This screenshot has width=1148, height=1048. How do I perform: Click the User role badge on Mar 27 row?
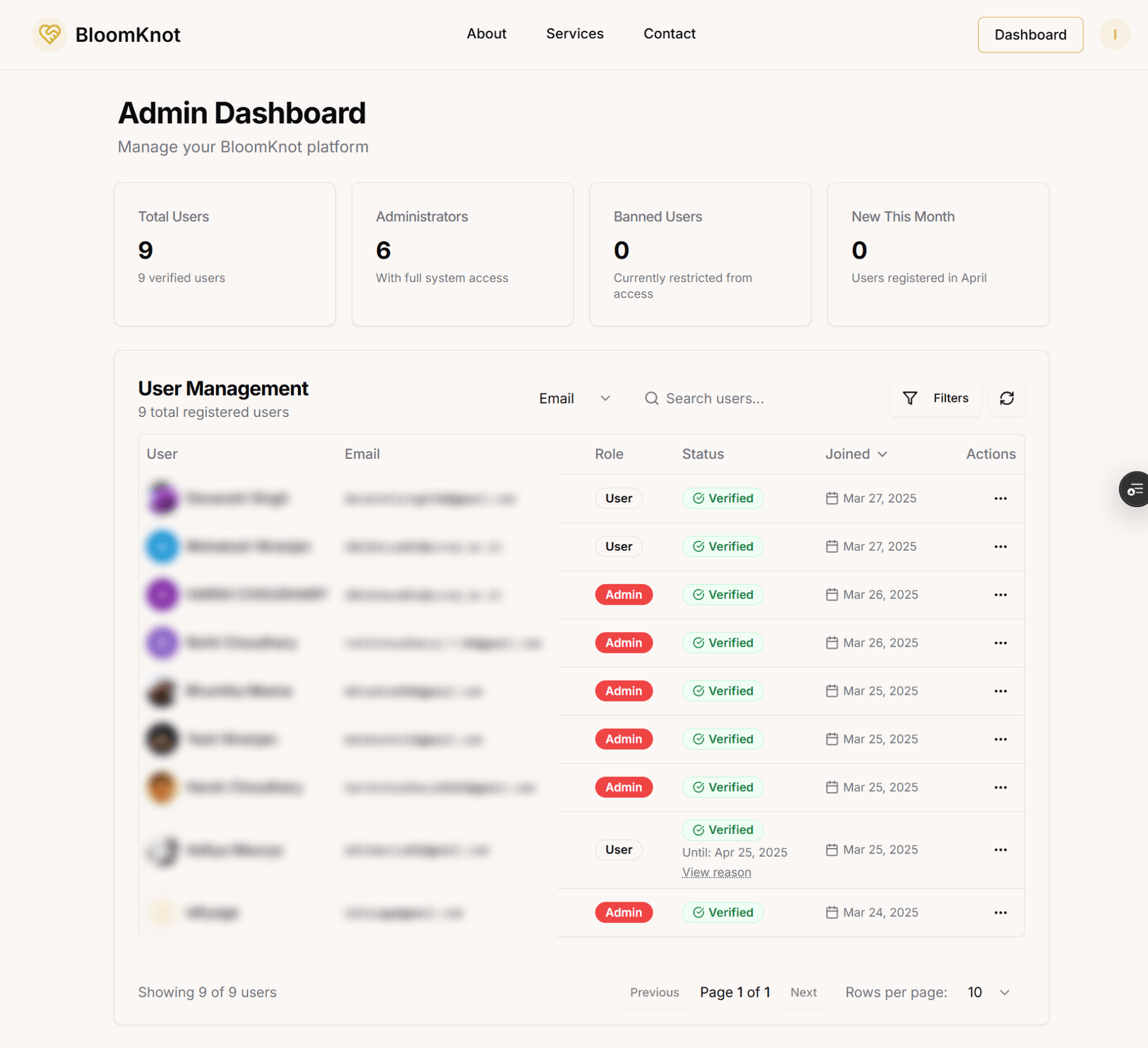(x=618, y=498)
